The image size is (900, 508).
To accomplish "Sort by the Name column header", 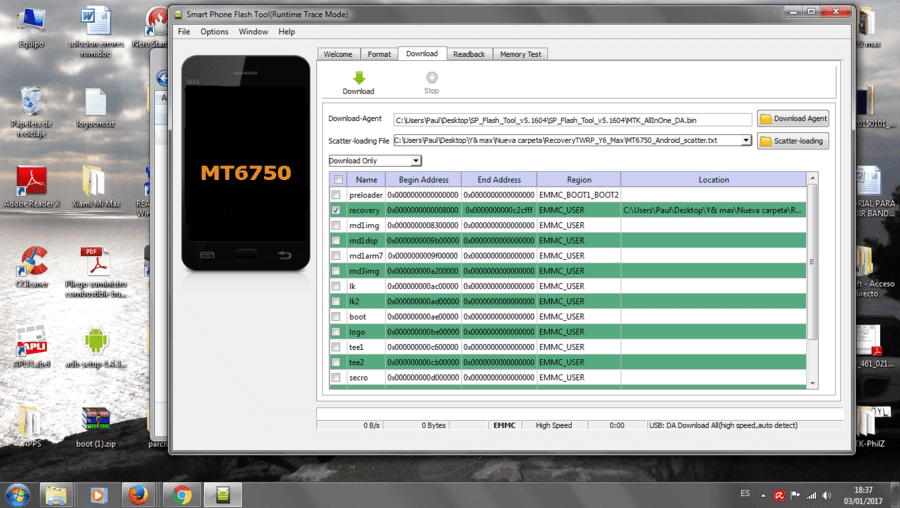I will pyautogui.click(x=366, y=180).
